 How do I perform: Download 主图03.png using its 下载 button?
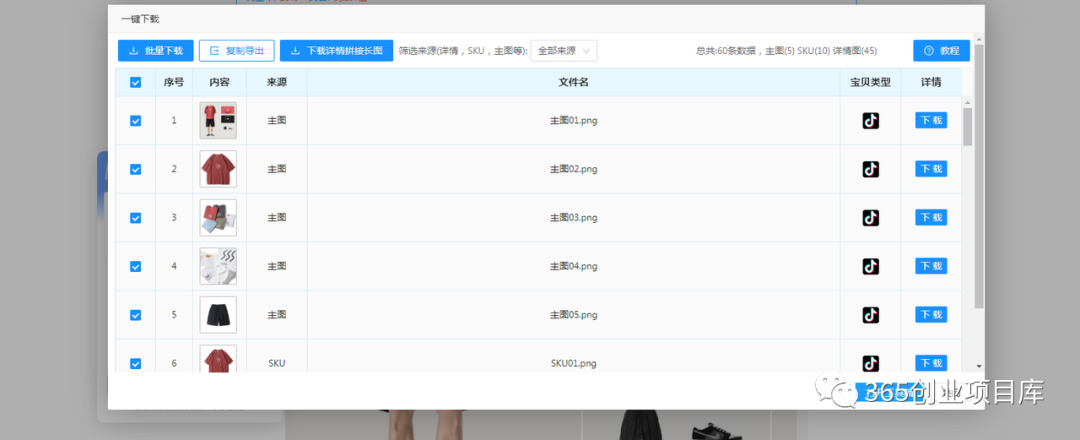tap(931, 218)
